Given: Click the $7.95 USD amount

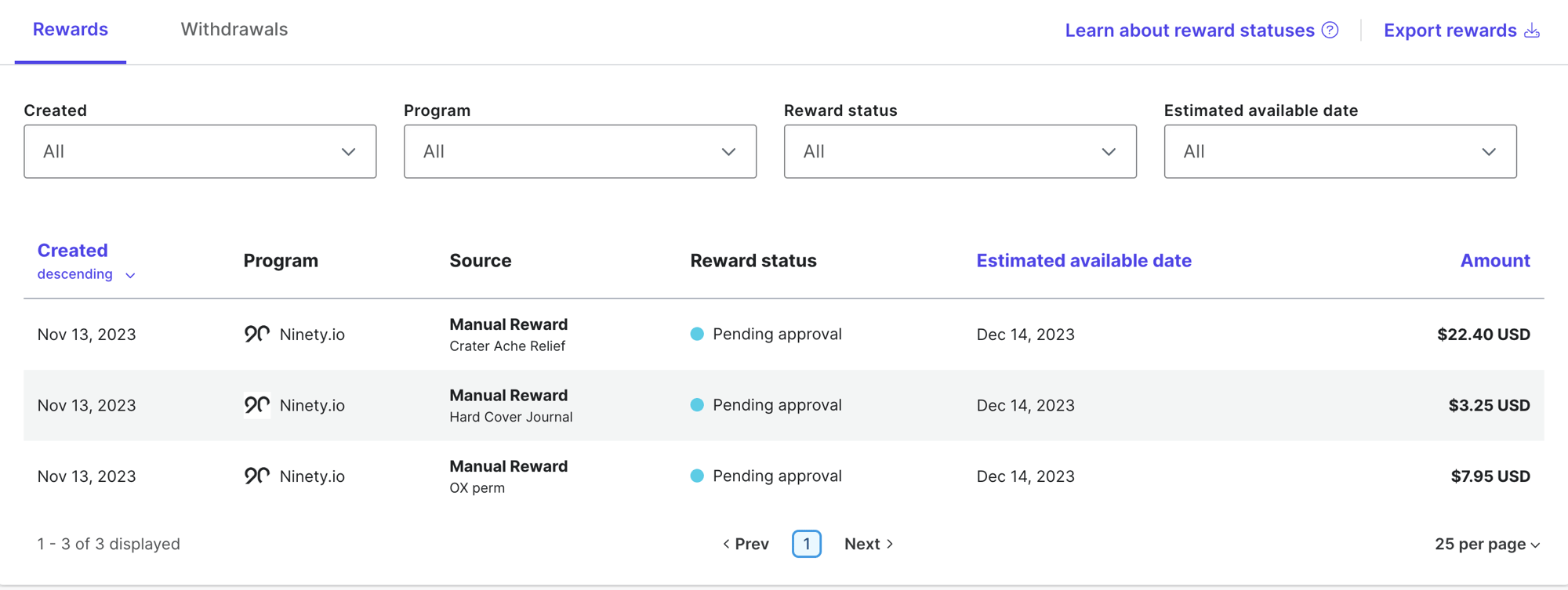Looking at the screenshot, I should tap(1490, 476).
